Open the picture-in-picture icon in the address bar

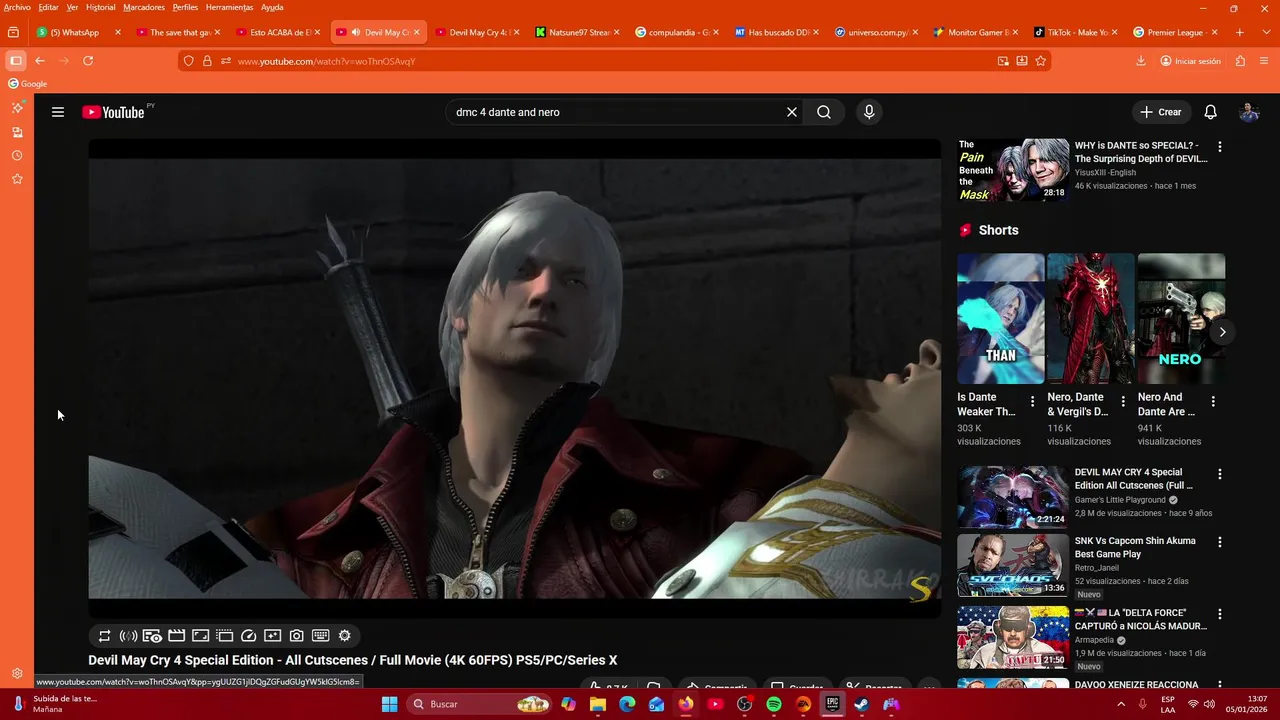[1003, 61]
